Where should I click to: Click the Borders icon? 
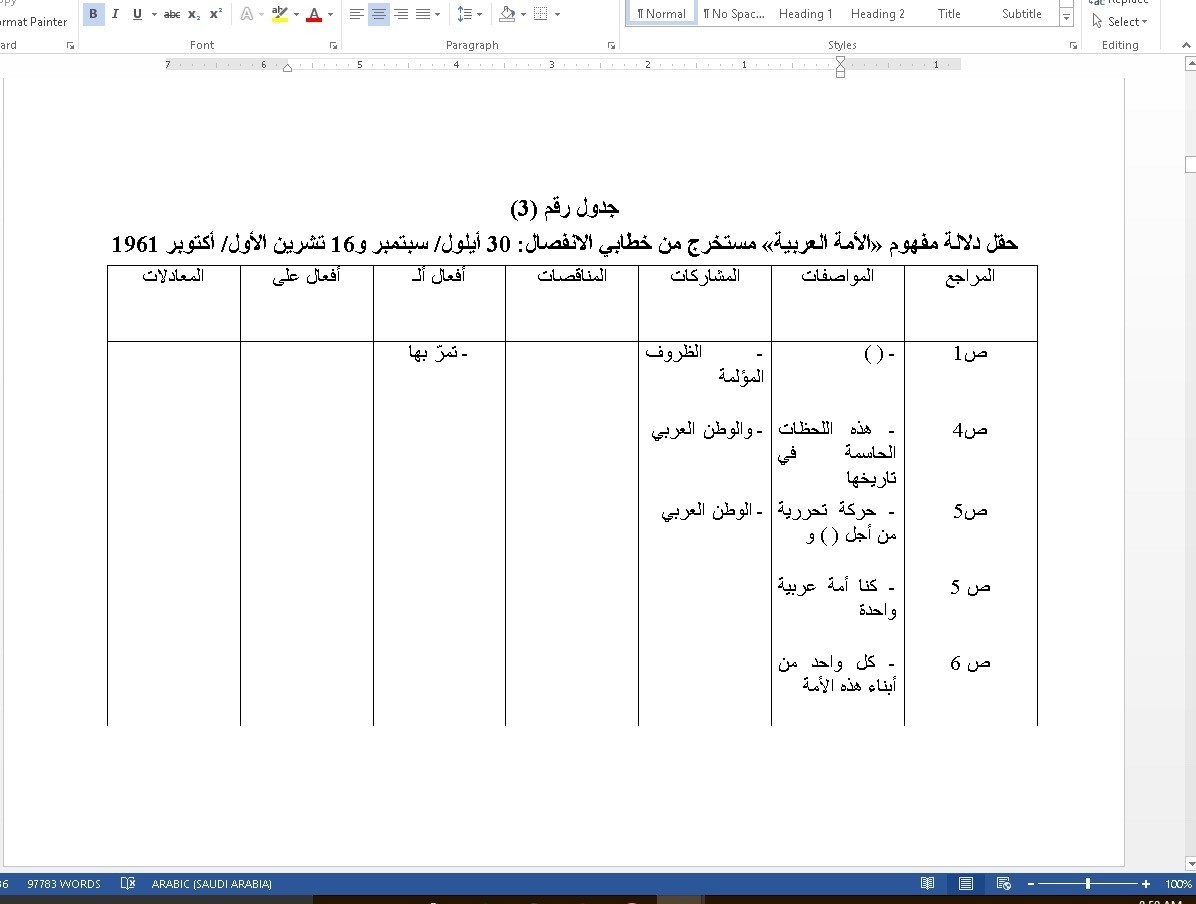[x=541, y=14]
